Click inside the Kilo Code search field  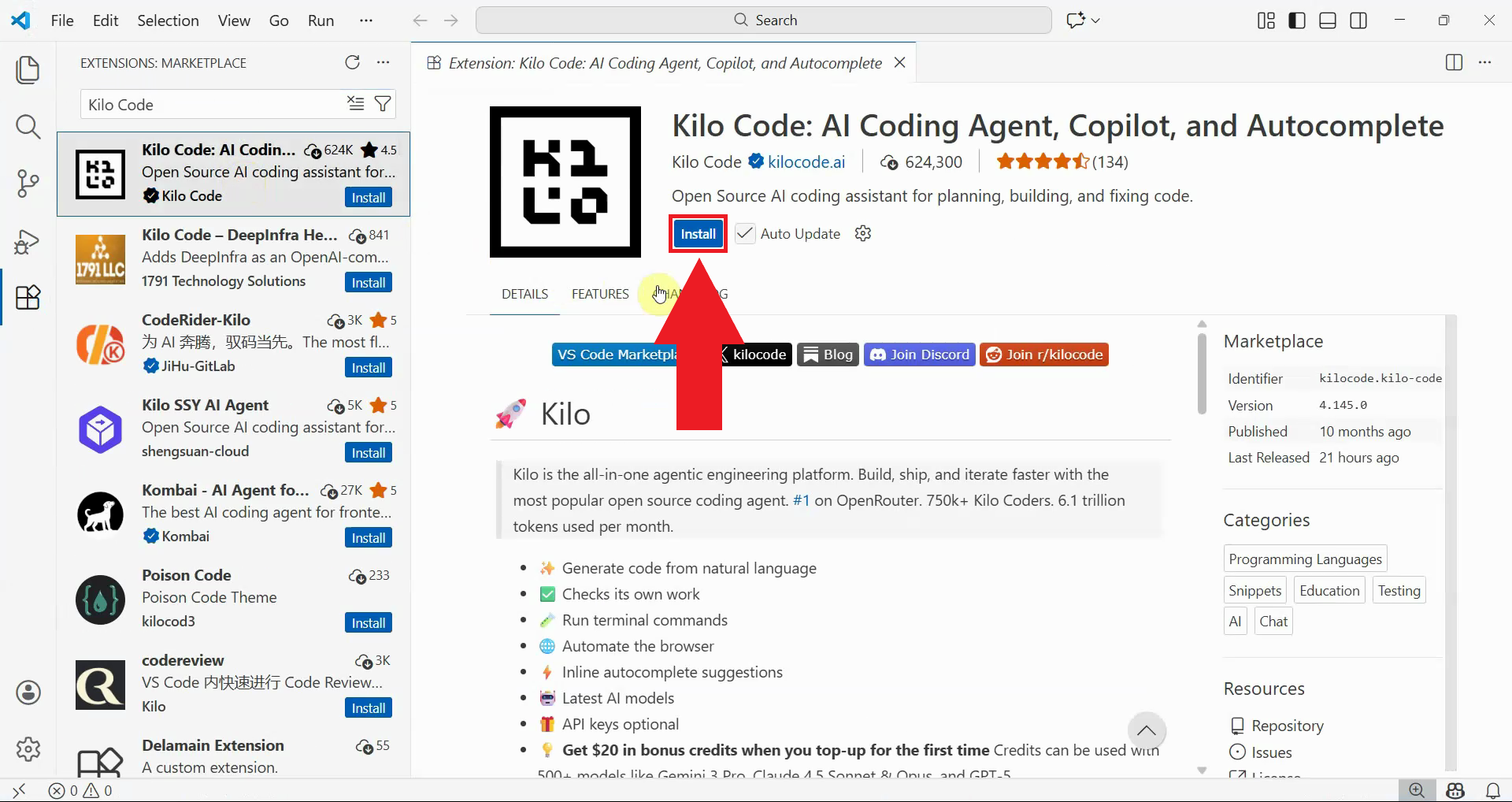(213, 103)
